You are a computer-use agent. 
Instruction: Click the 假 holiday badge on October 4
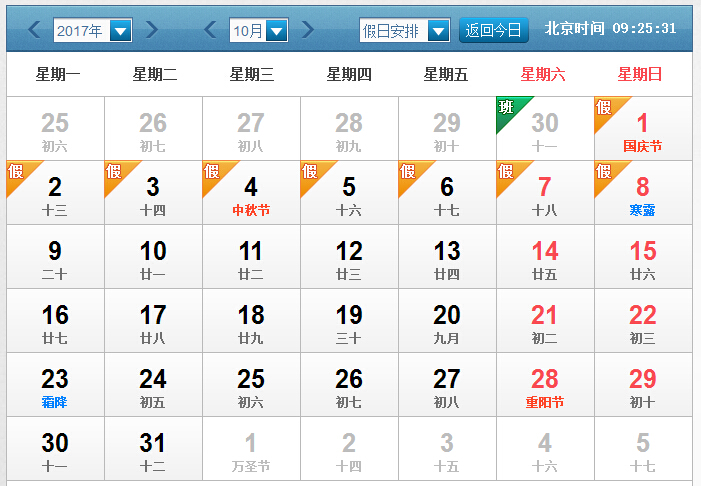214,172
